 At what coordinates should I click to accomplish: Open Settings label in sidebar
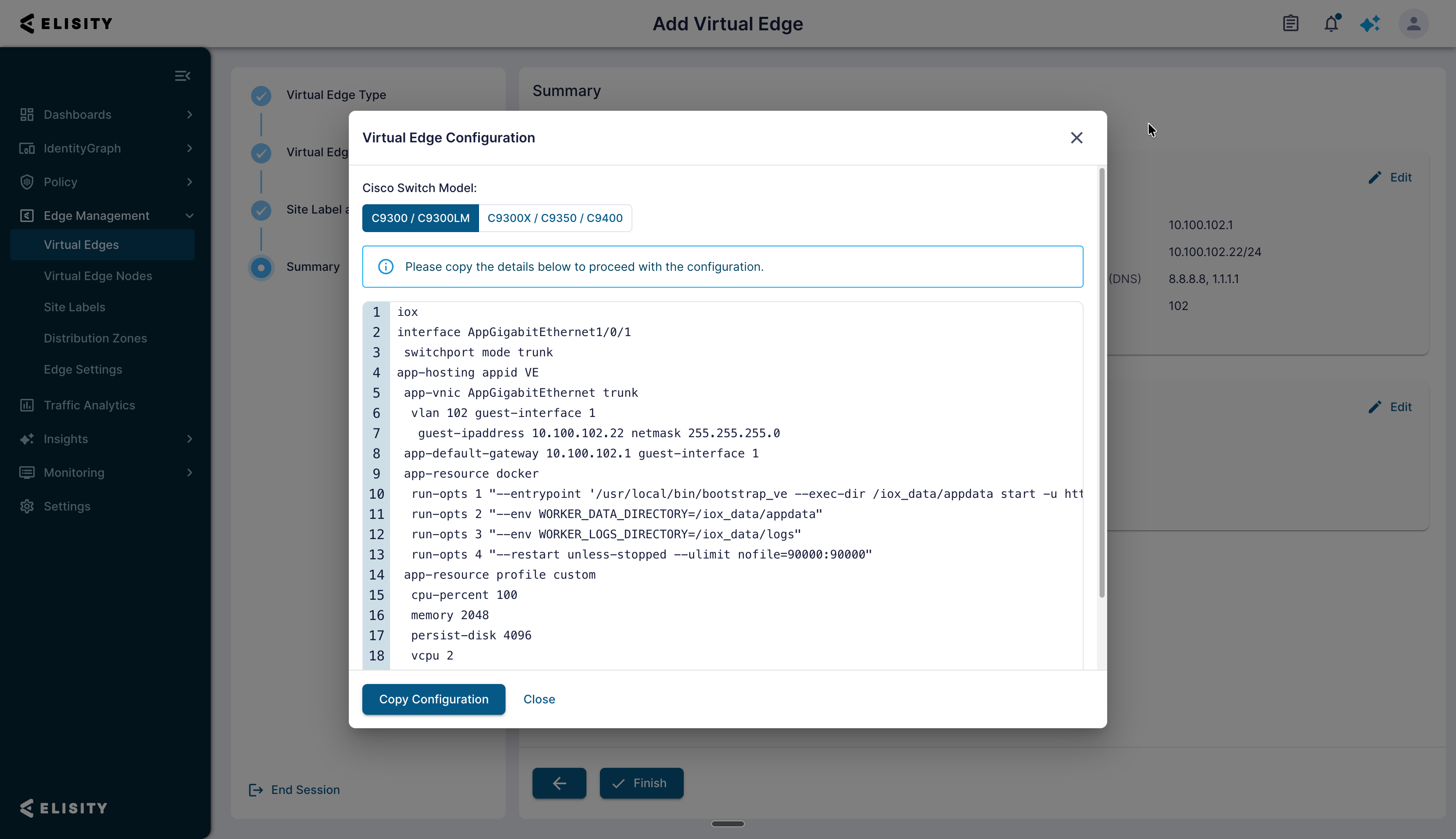(x=67, y=506)
